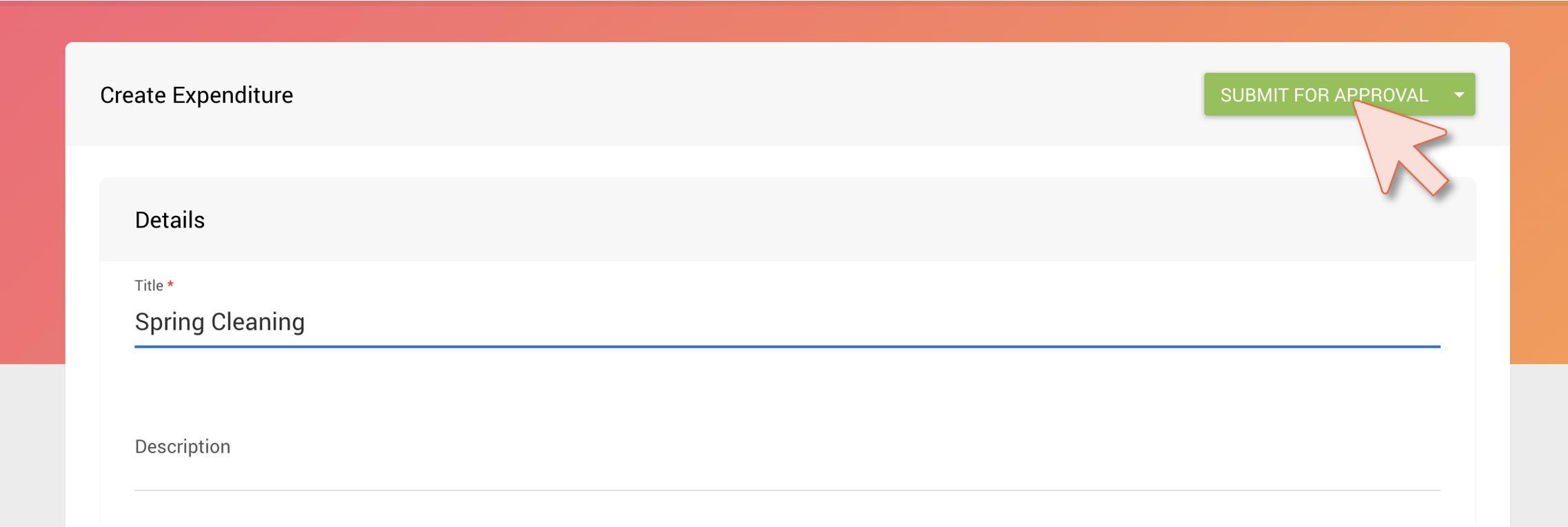Place cursor on the word Cleaning
This screenshot has width=1568, height=527.
click(258, 322)
